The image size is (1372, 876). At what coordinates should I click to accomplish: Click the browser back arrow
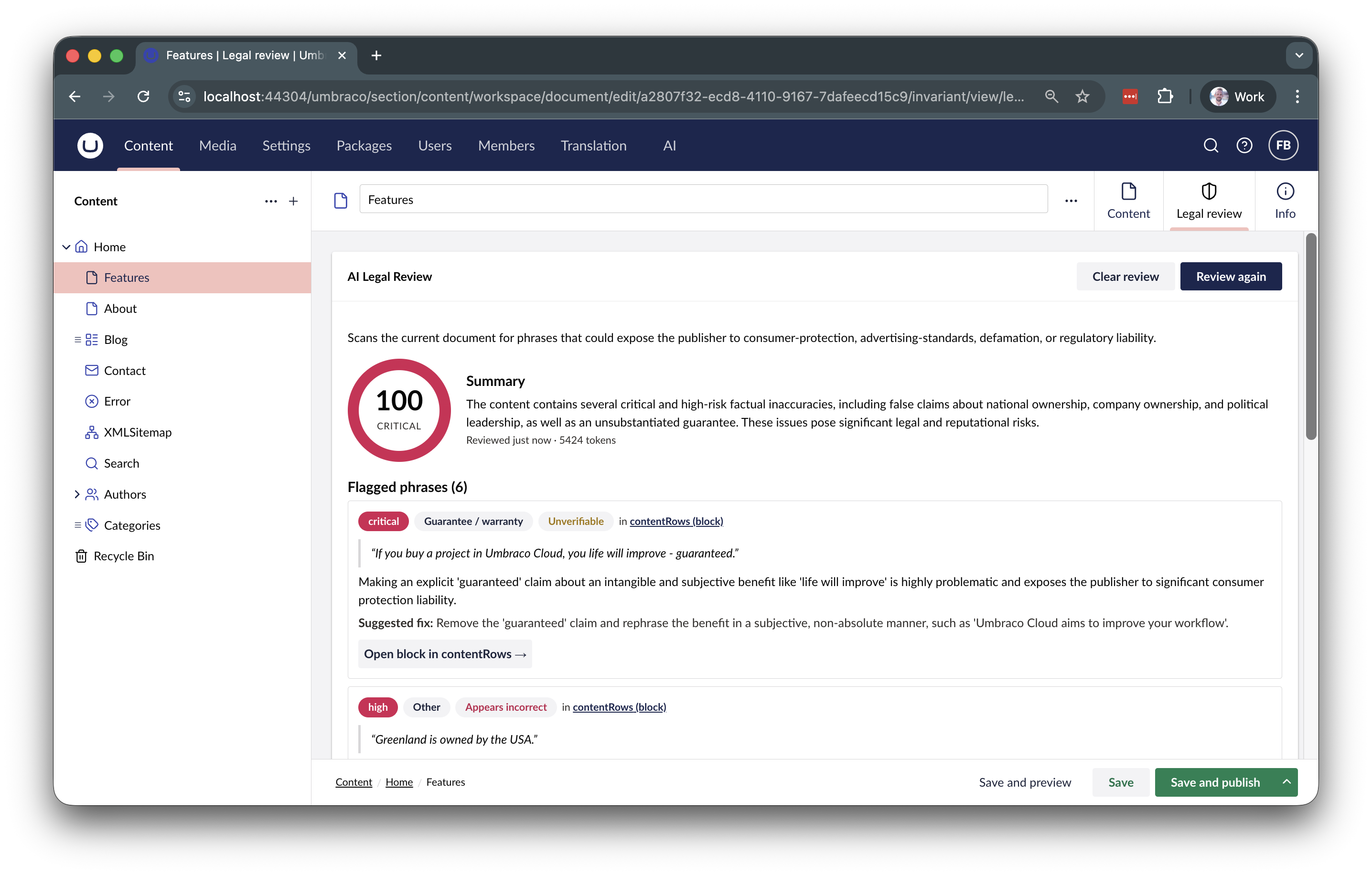(x=75, y=96)
